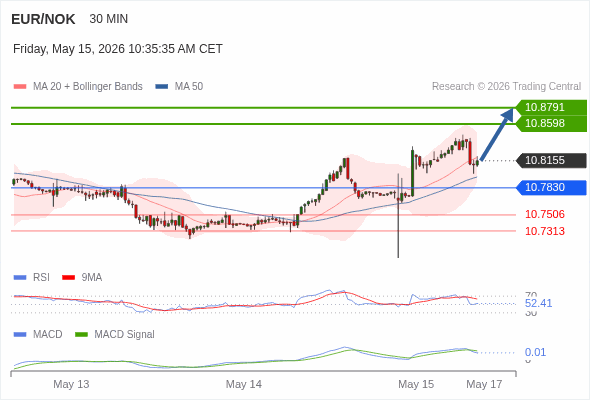Click the 10.7313 support level label
This screenshot has height=400, width=590.
tap(545, 231)
